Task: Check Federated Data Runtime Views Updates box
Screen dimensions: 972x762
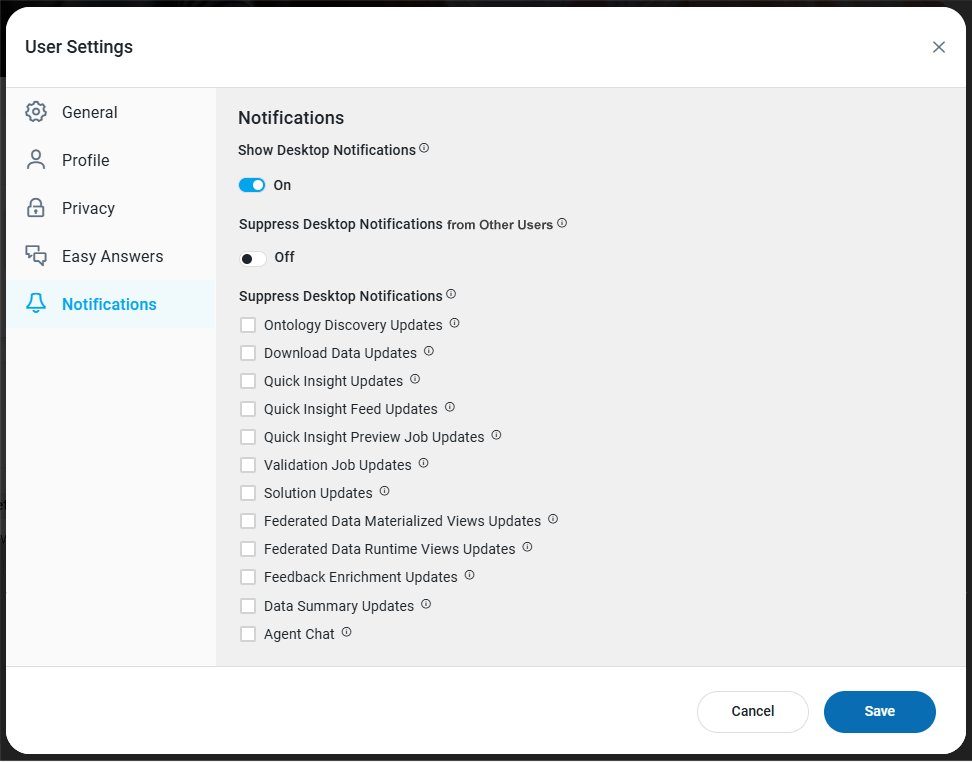Action: (248, 549)
